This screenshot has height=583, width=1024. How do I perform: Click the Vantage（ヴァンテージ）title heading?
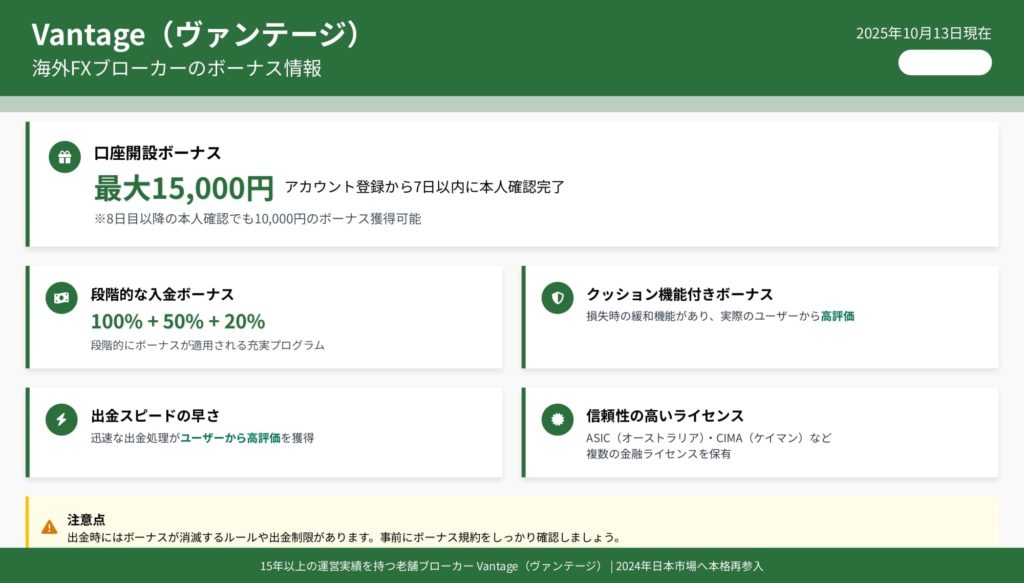195,34
